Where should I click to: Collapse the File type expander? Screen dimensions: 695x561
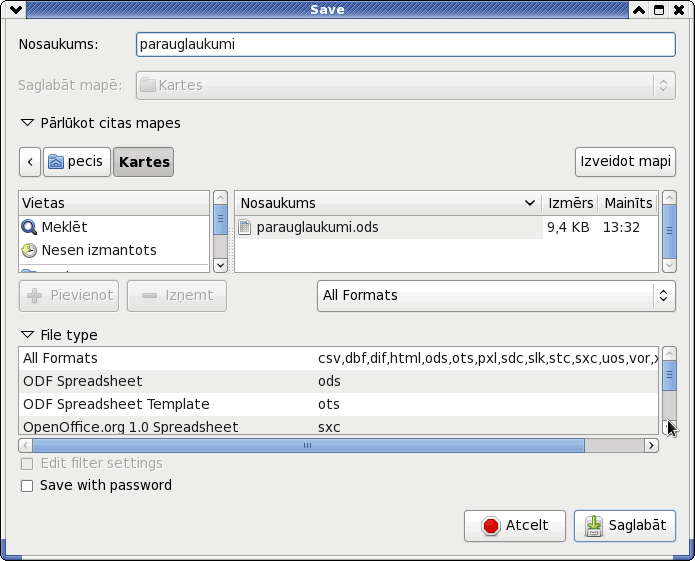click(x=27, y=335)
